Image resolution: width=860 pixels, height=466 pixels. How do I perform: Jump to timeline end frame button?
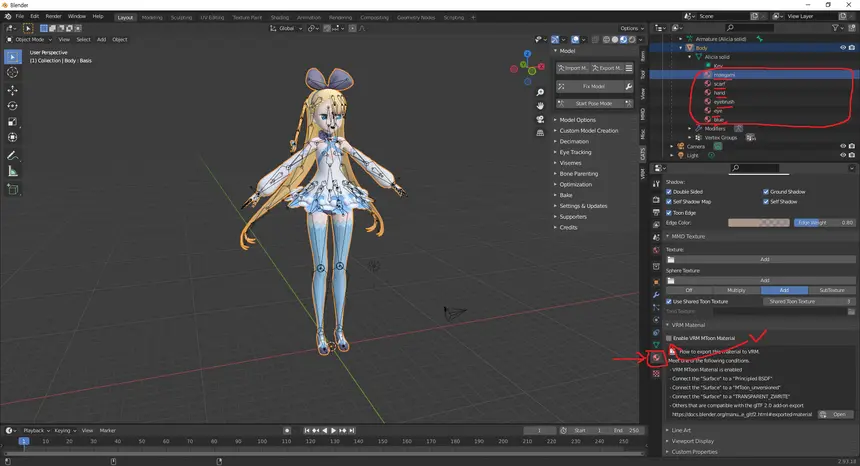(x=352, y=430)
